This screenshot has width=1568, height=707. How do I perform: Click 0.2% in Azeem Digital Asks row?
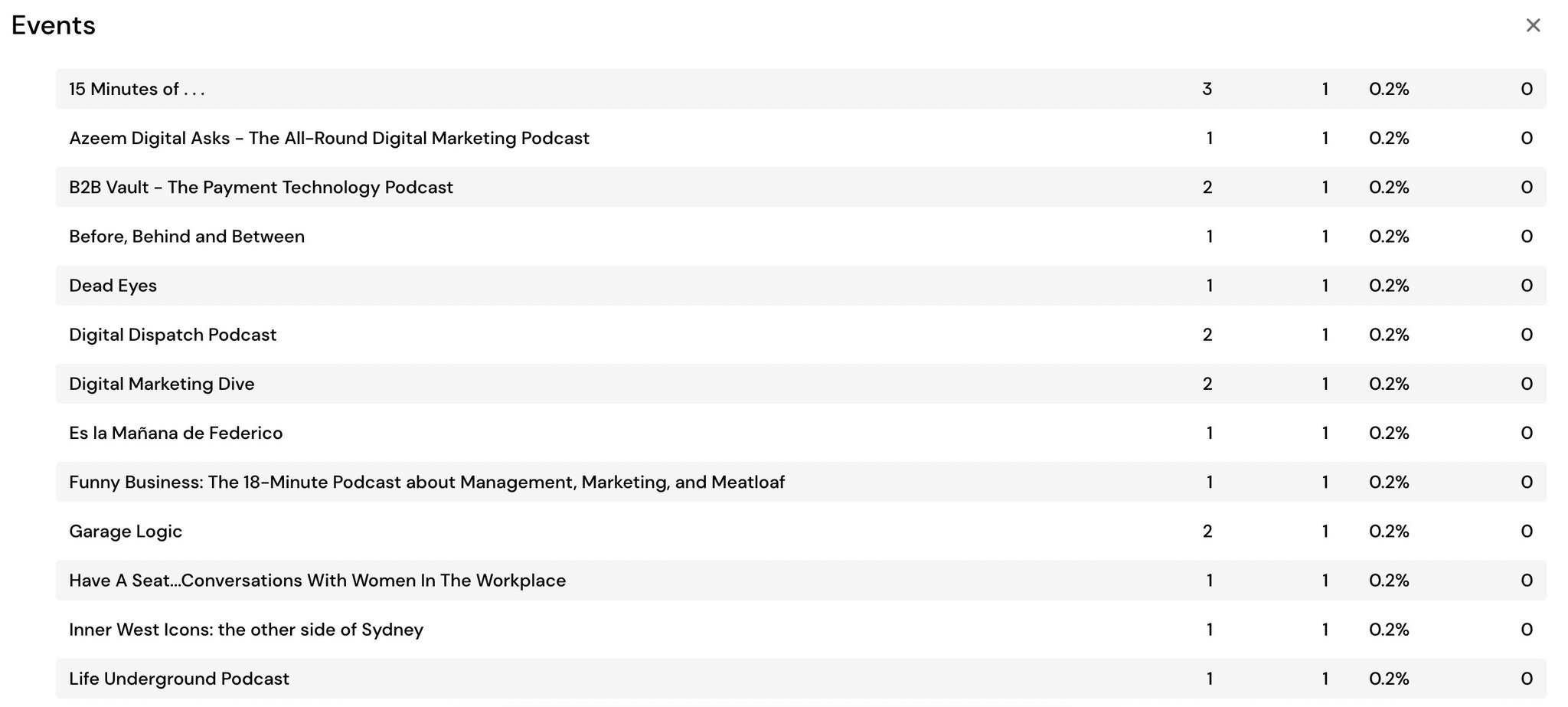click(x=1389, y=138)
